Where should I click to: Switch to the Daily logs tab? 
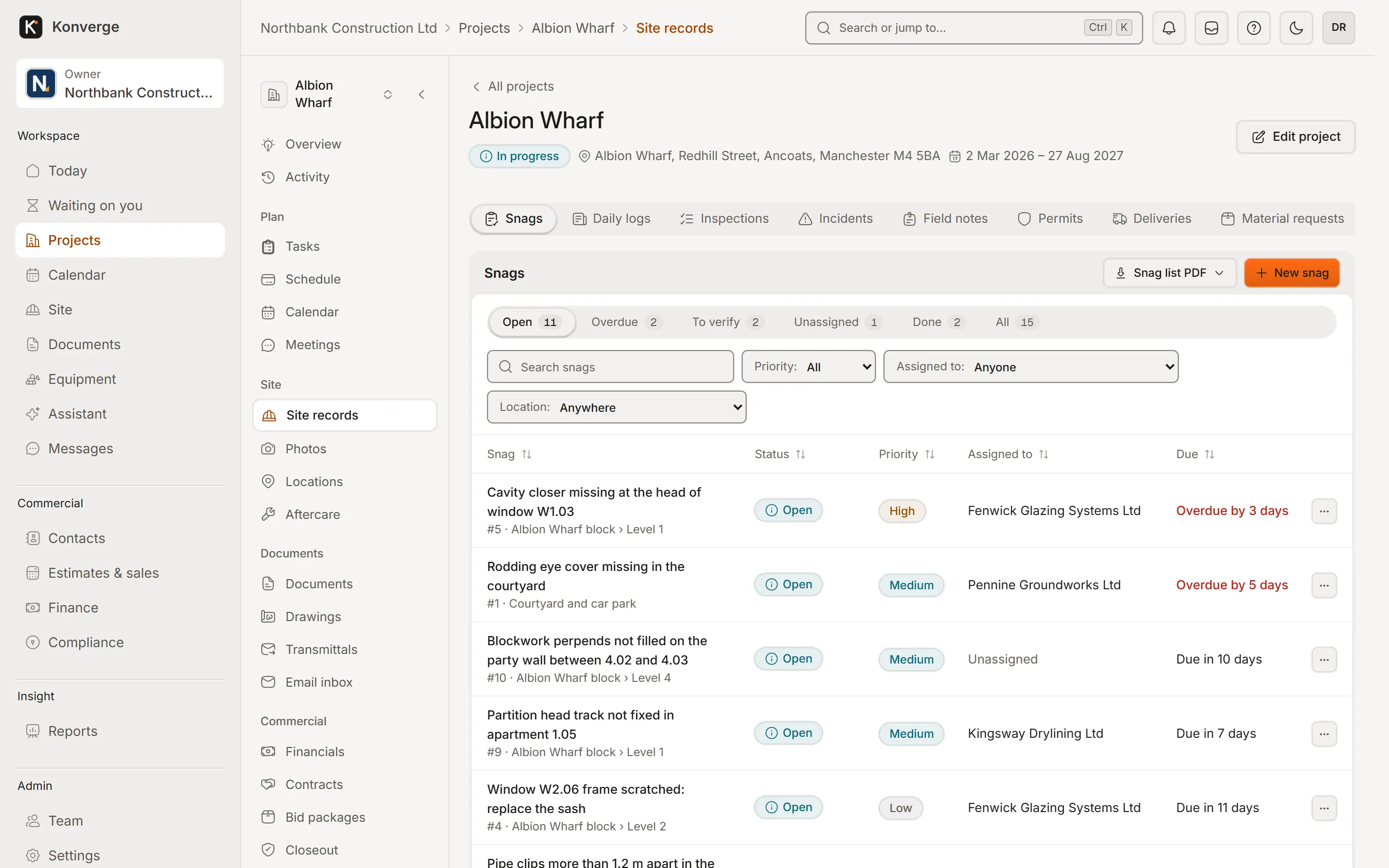(x=611, y=219)
